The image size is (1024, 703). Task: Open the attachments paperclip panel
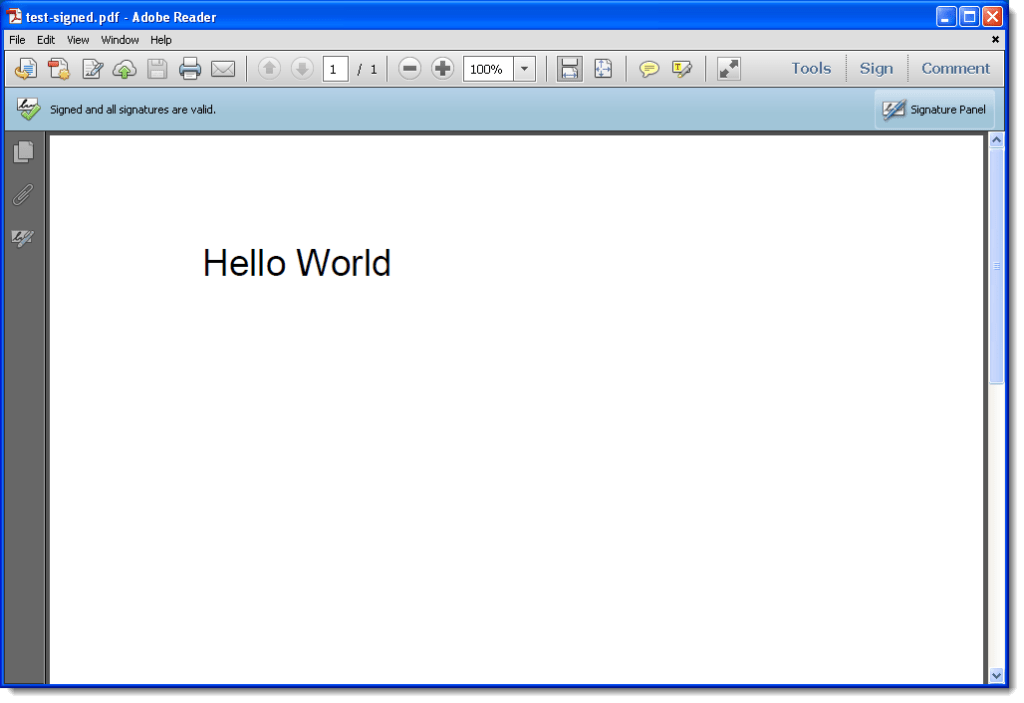(x=22, y=195)
